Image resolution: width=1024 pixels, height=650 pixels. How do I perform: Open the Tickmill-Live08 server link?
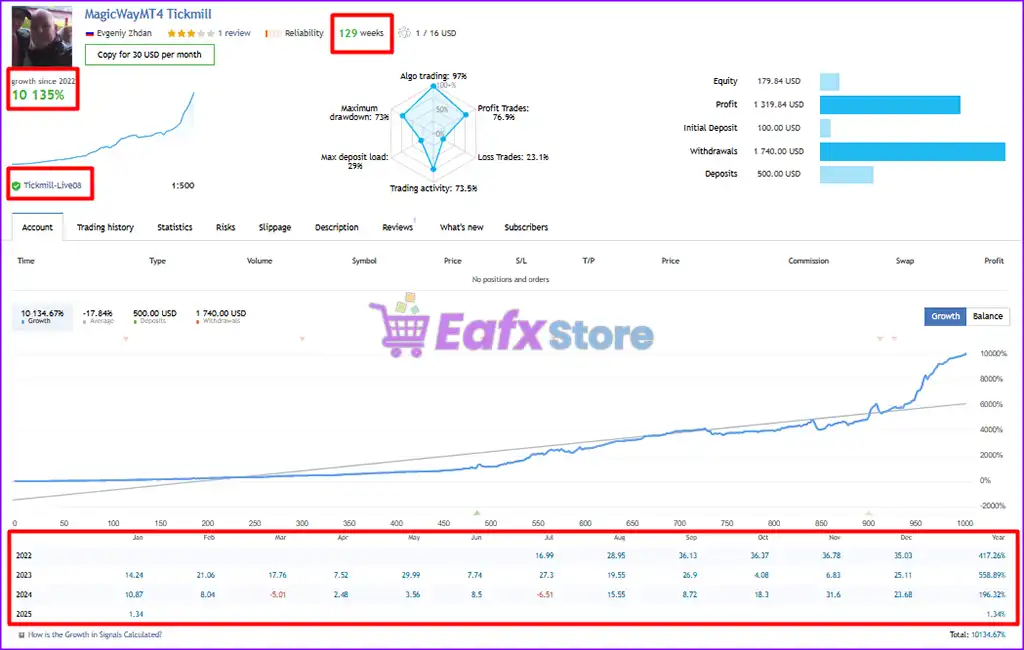(x=52, y=186)
